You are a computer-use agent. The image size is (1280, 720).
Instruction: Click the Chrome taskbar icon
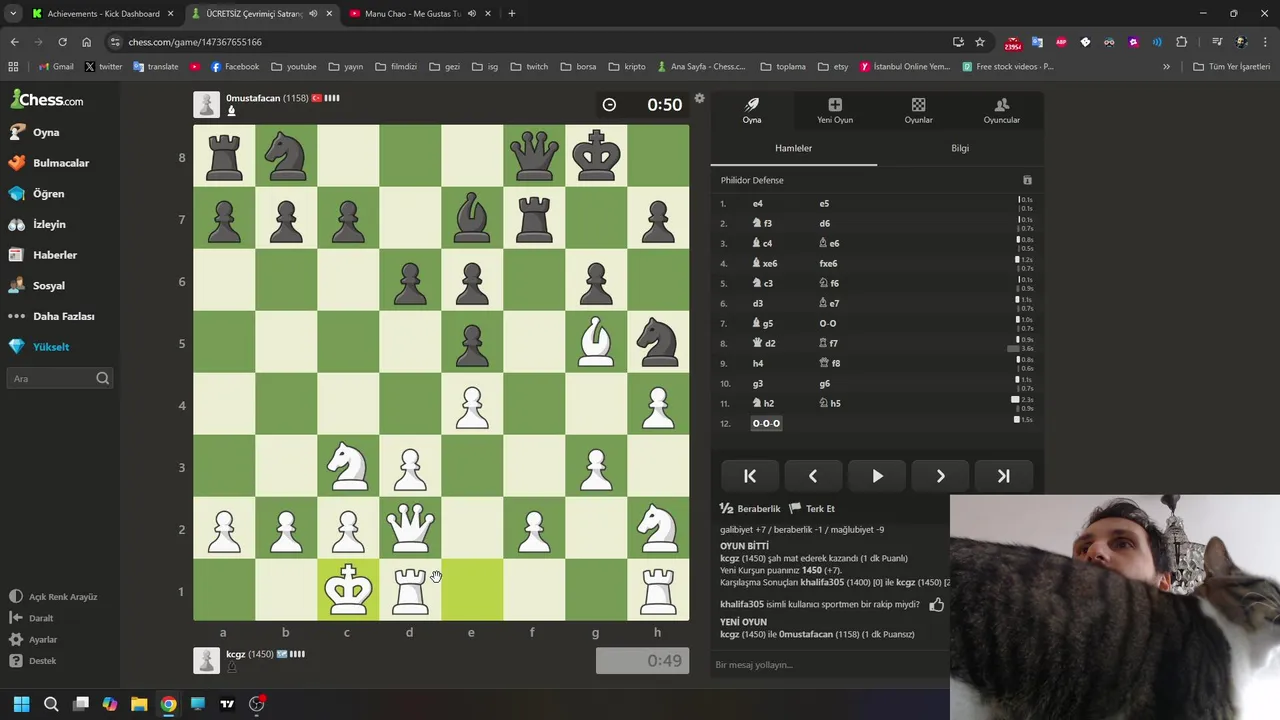[x=168, y=704]
